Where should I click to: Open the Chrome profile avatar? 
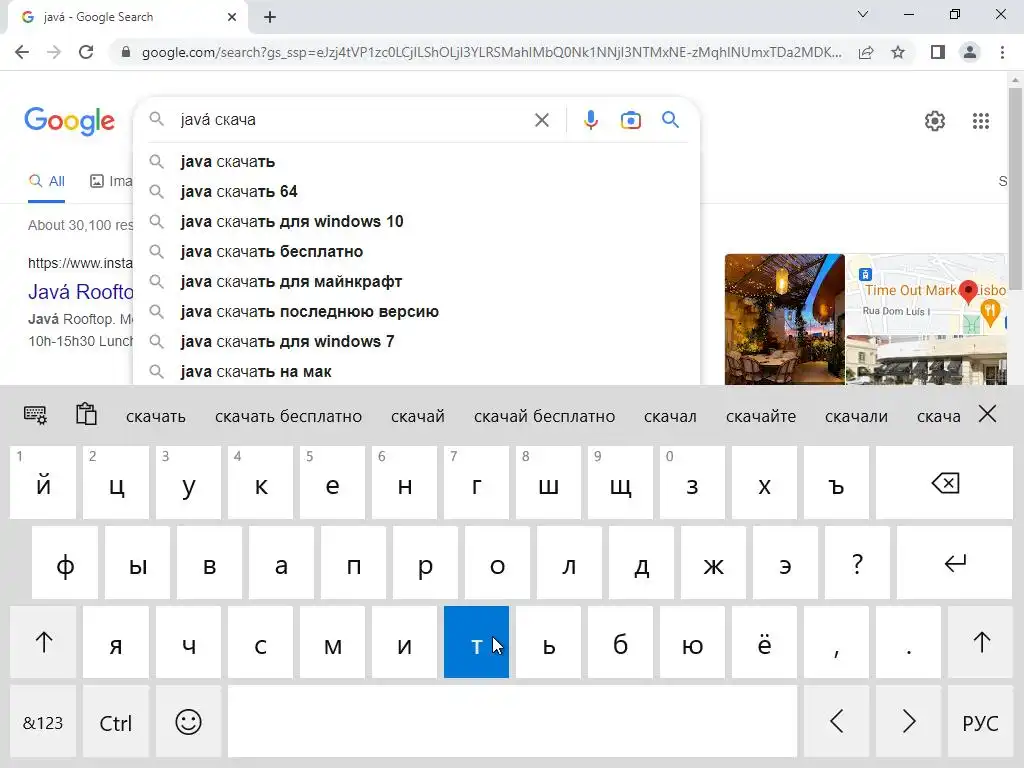[x=970, y=52]
